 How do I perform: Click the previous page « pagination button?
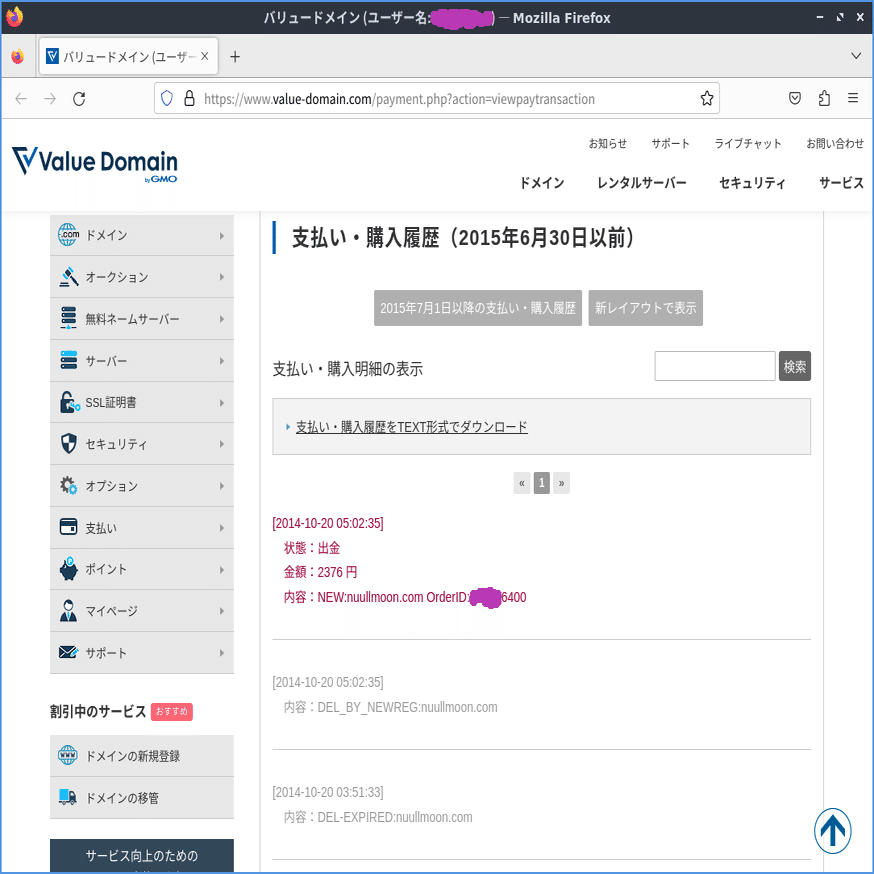522,483
